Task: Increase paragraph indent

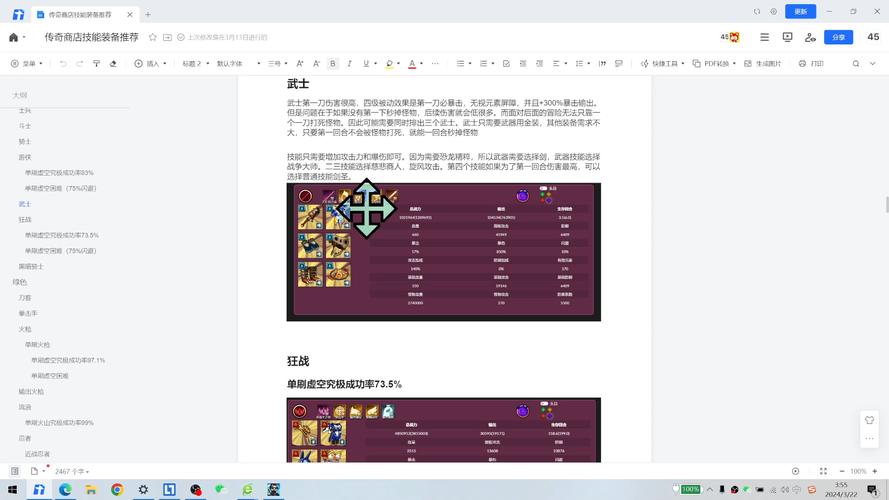Action: click(x=539, y=63)
